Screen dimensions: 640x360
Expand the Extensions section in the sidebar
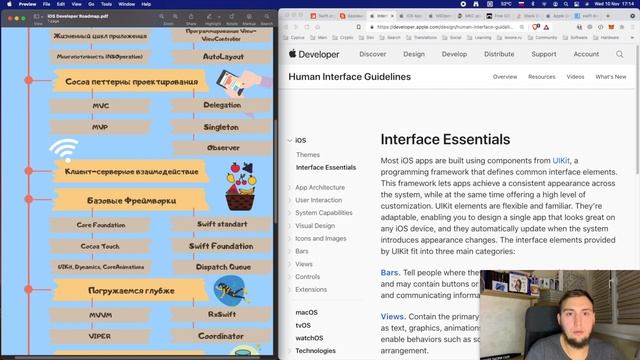click(290, 289)
